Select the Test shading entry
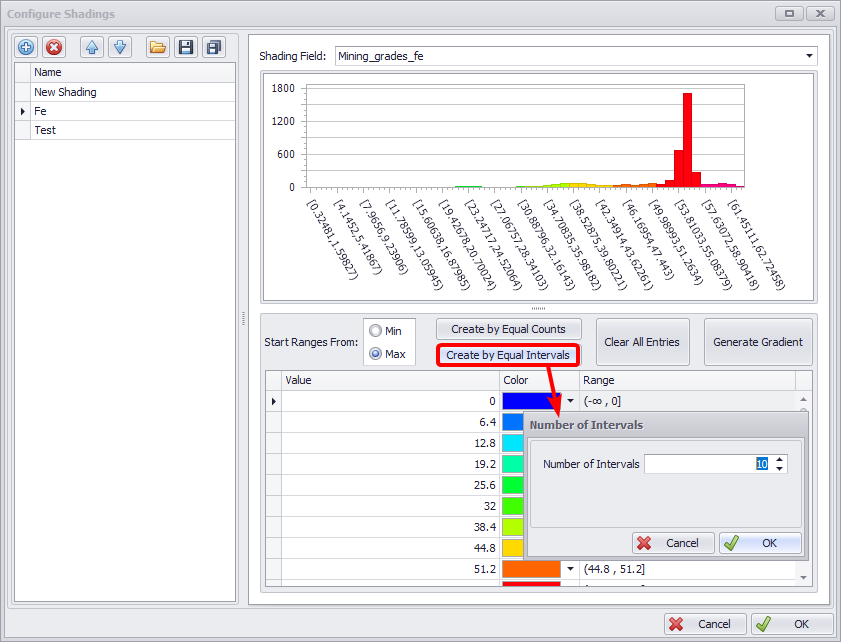Viewport: 841px width, 642px height. 45,130
